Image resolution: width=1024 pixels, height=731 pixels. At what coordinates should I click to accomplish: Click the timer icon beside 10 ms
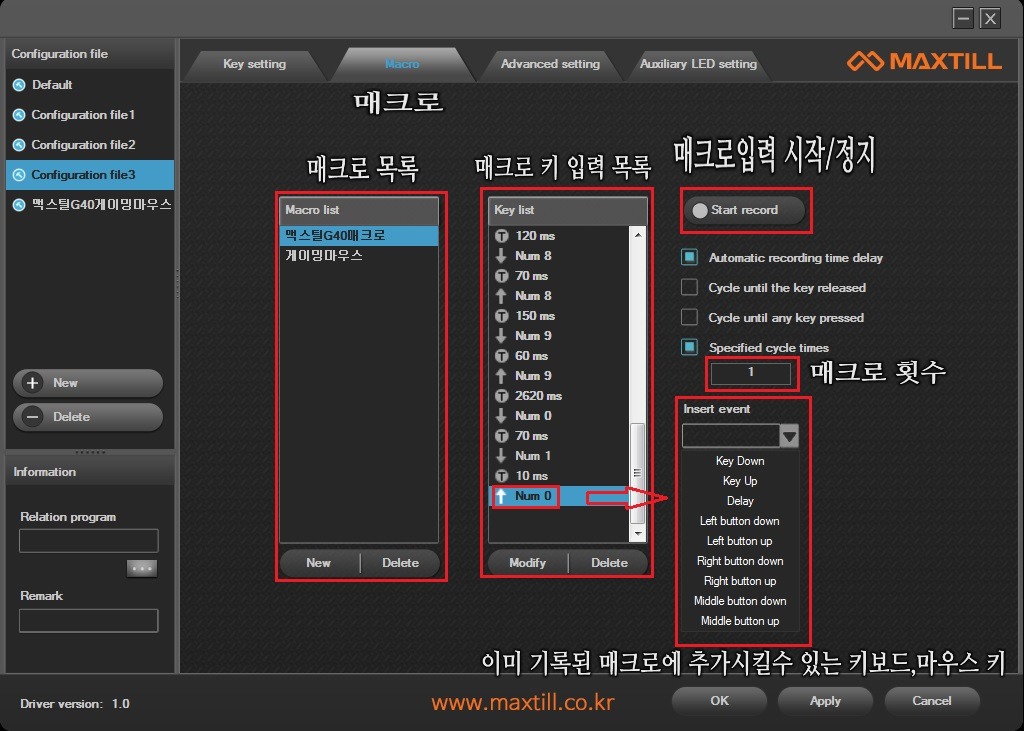click(501, 476)
